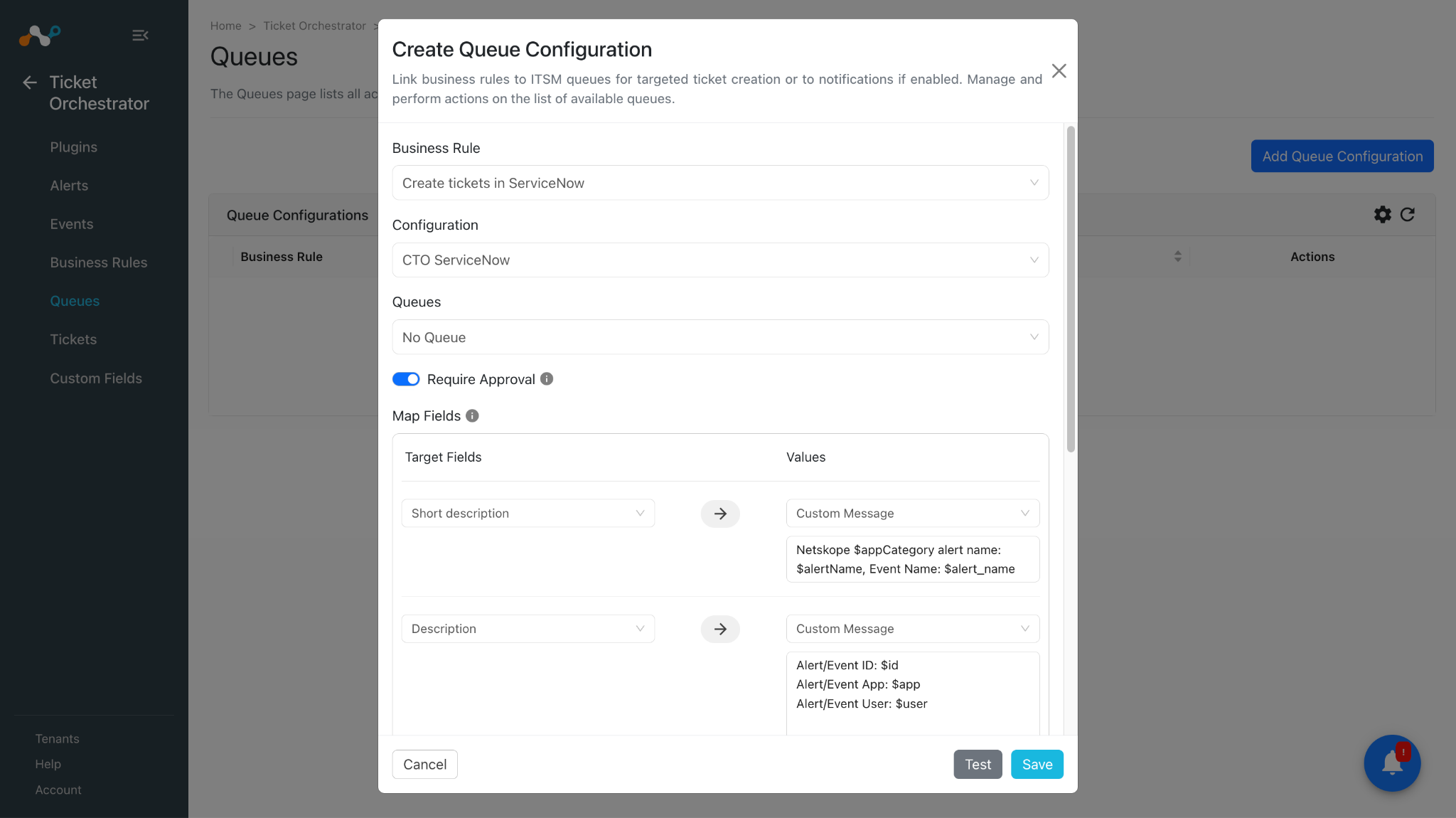Open Configuration dropdown showing CTO ServiceNow
1456x818 pixels.
click(x=720, y=260)
